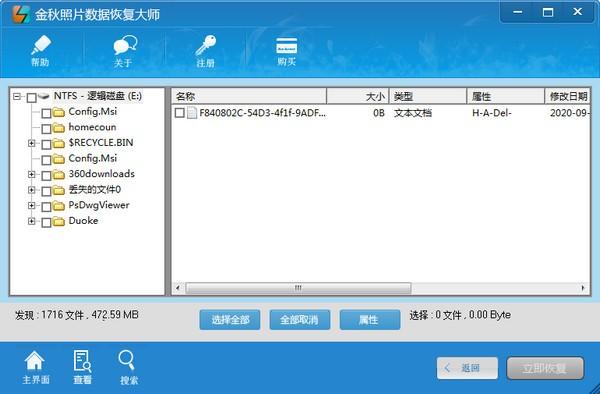Maximize the window

click(x=548, y=12)
